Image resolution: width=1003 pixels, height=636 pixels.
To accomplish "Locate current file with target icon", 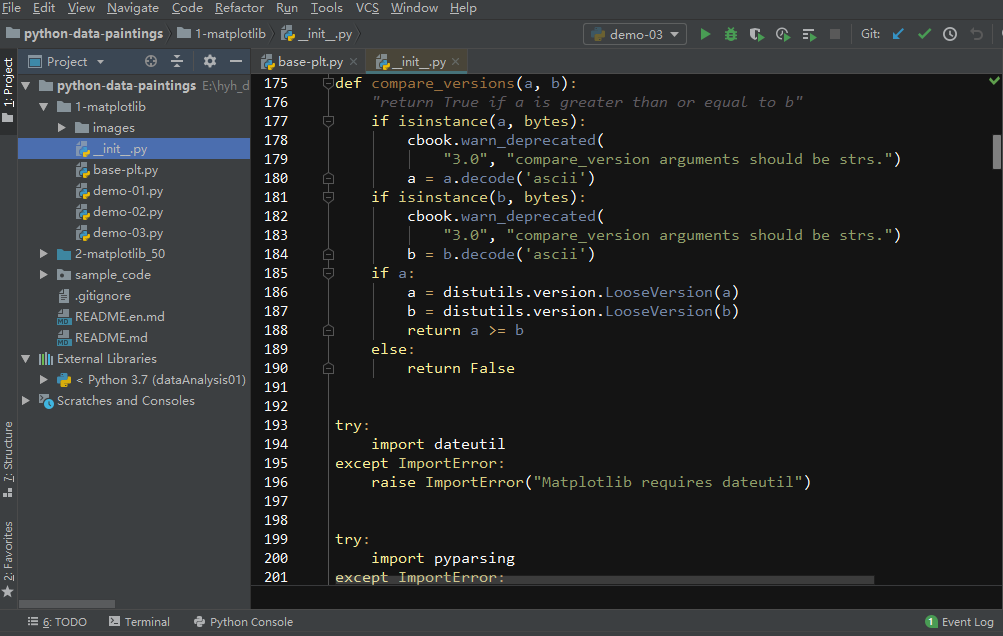I will click(151, 61).
